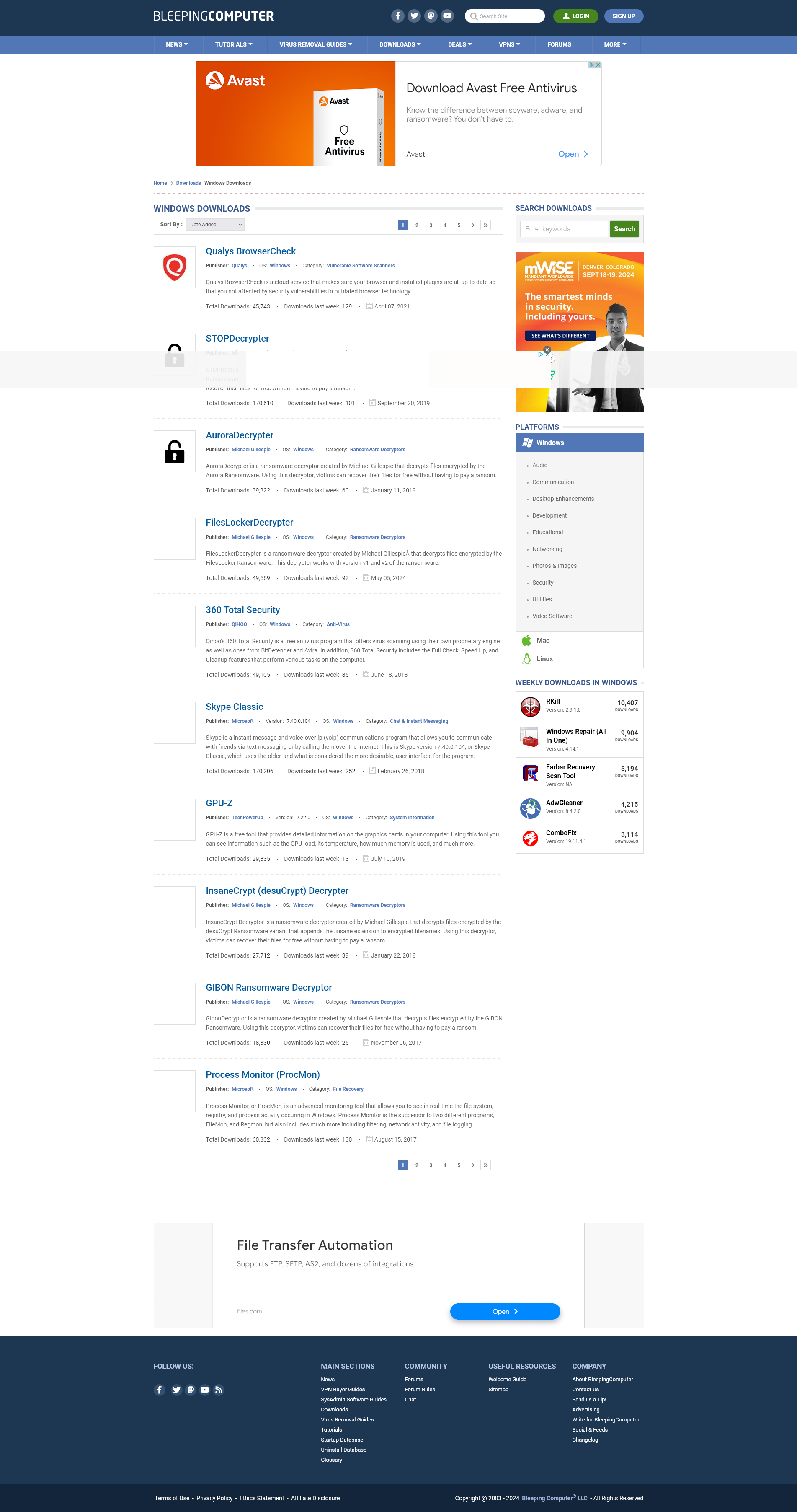Viewport: 797px width, 1512px height.
Task: Click Open on File Transfer Automation ad
Action: (505, 1311)
